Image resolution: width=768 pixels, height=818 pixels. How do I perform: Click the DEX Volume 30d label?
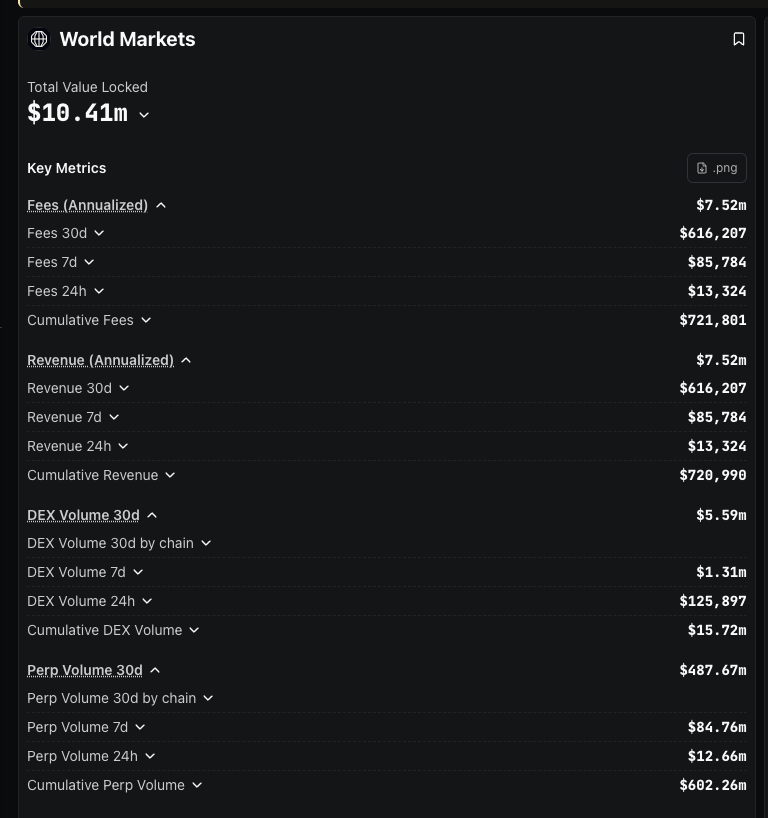click(x=83, y=515)
